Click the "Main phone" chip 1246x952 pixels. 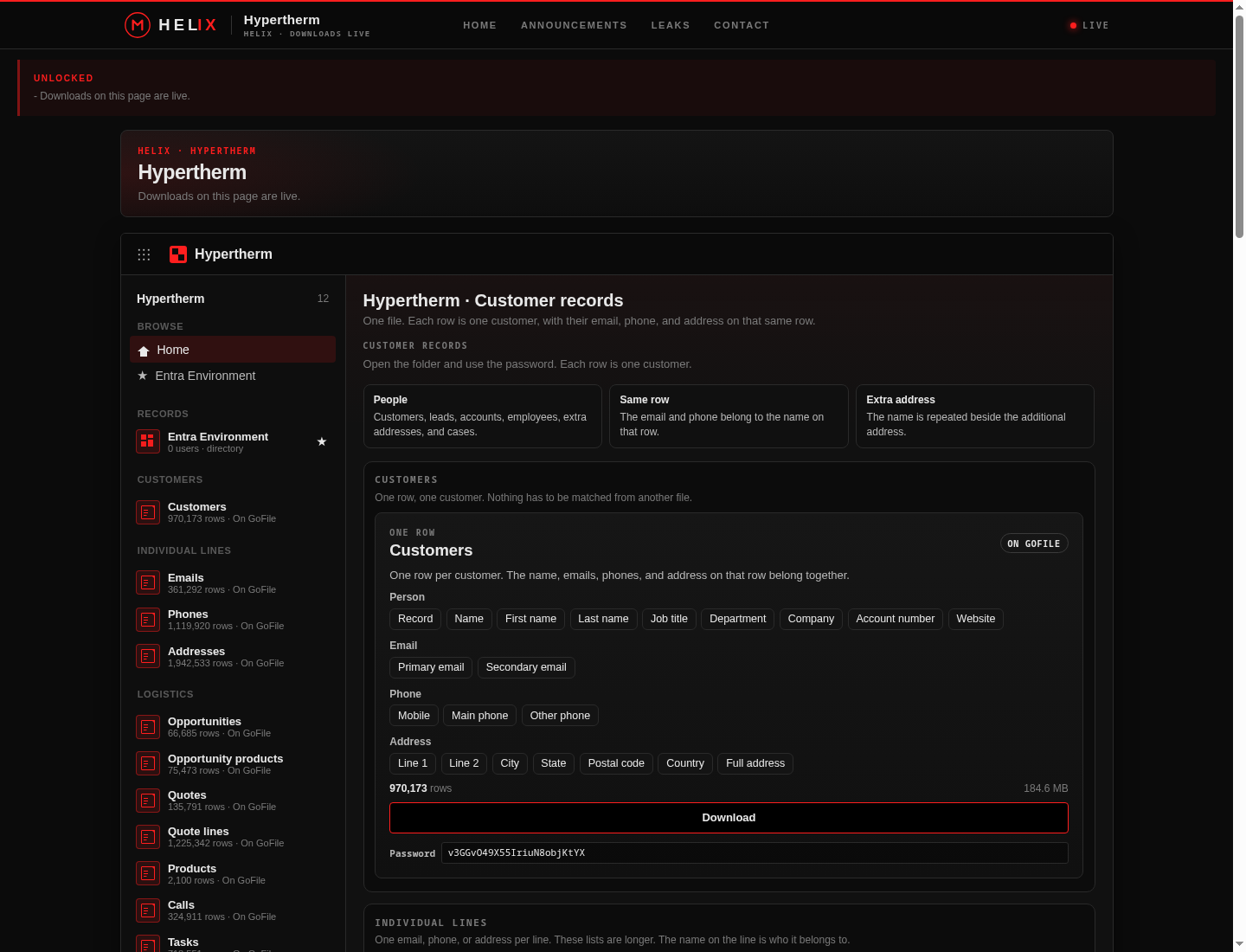click(x=480, y=716)
